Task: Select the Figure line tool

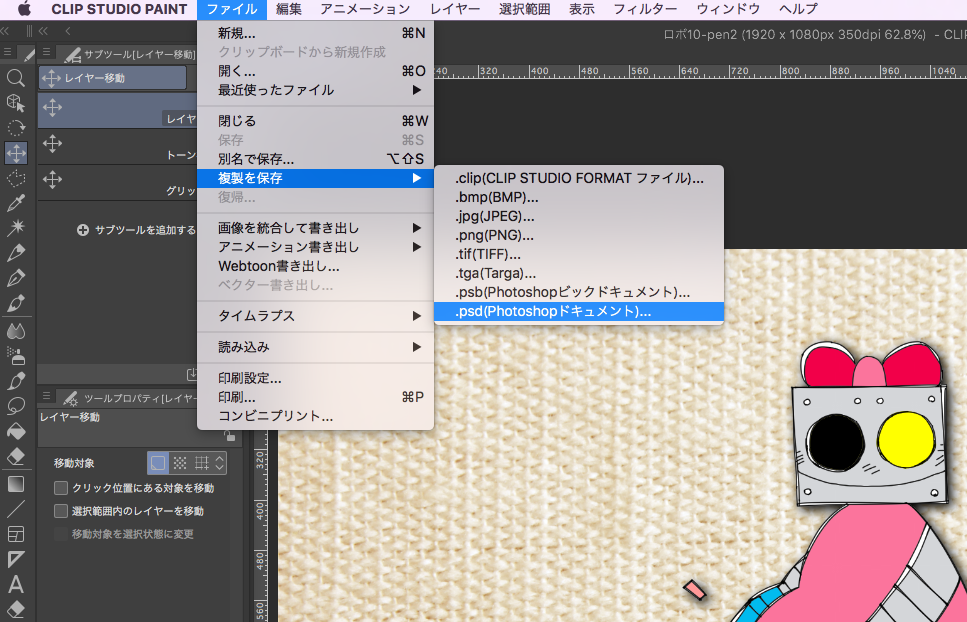Action: pyautogui.click(x=15, y=509)
